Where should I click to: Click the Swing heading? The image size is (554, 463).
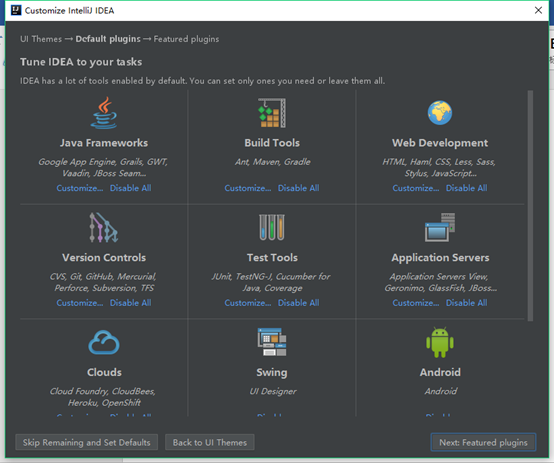tap(272, 373)
